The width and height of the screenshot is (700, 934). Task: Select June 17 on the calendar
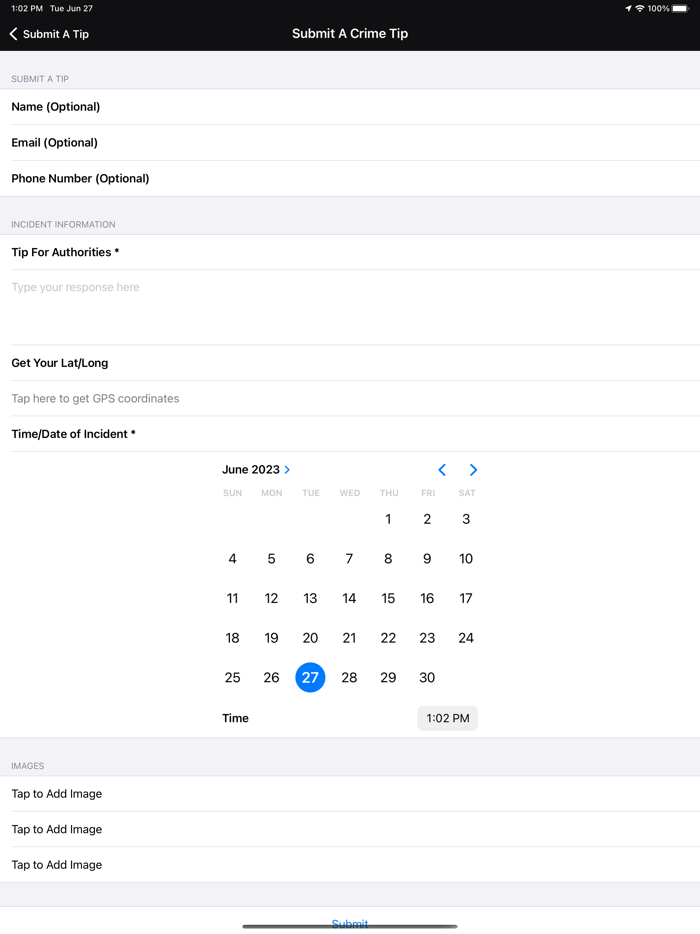click(x=466, y=599)
